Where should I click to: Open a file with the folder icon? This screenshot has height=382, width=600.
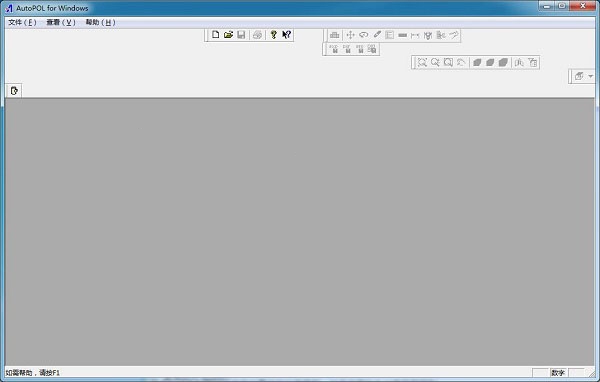click(x=228, y=35)
